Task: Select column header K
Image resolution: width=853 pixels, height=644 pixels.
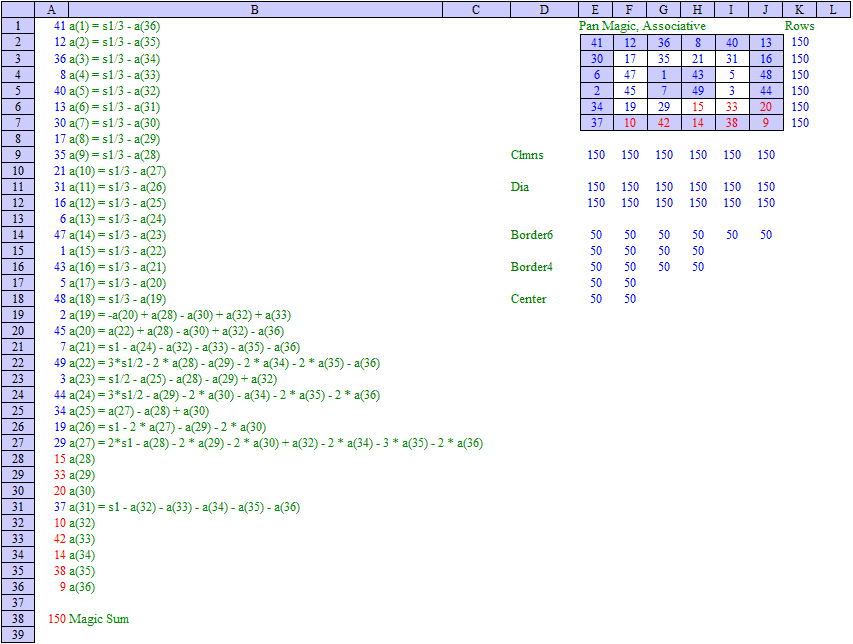Action: coord(799,9)
